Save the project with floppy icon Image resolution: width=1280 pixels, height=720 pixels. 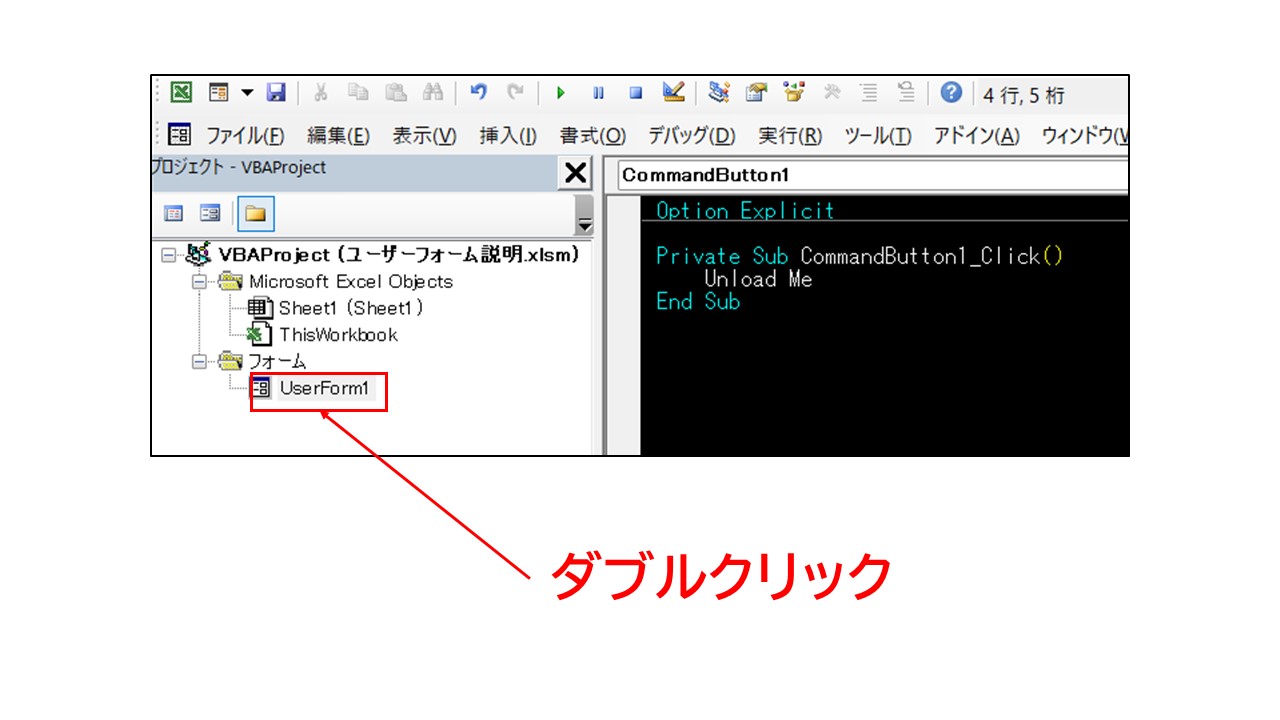[276, 93]
